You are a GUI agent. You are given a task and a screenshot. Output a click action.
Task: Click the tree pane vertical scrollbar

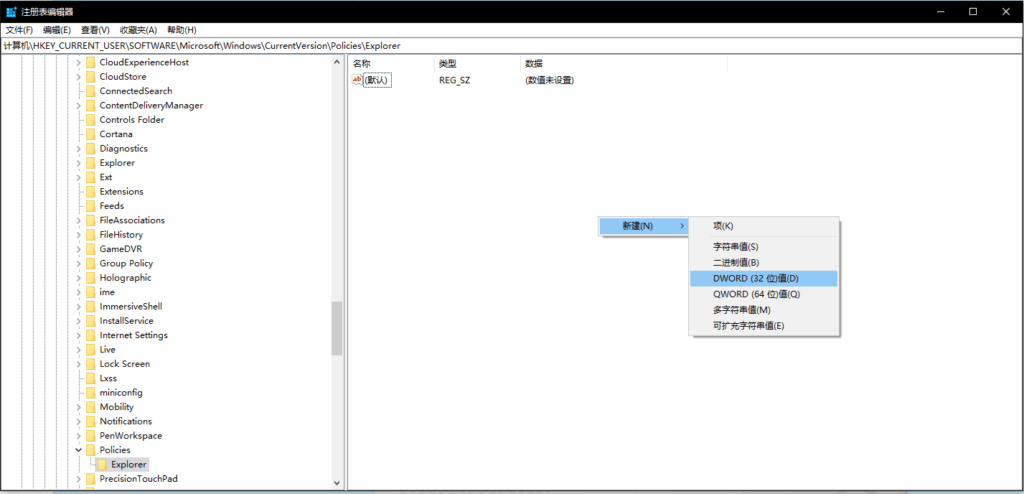coord(337,328)
